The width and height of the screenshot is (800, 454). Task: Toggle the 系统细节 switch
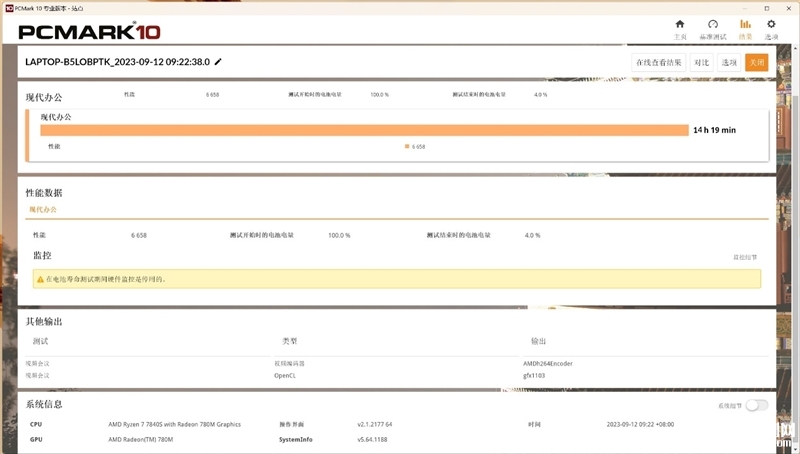coord(757,406)
